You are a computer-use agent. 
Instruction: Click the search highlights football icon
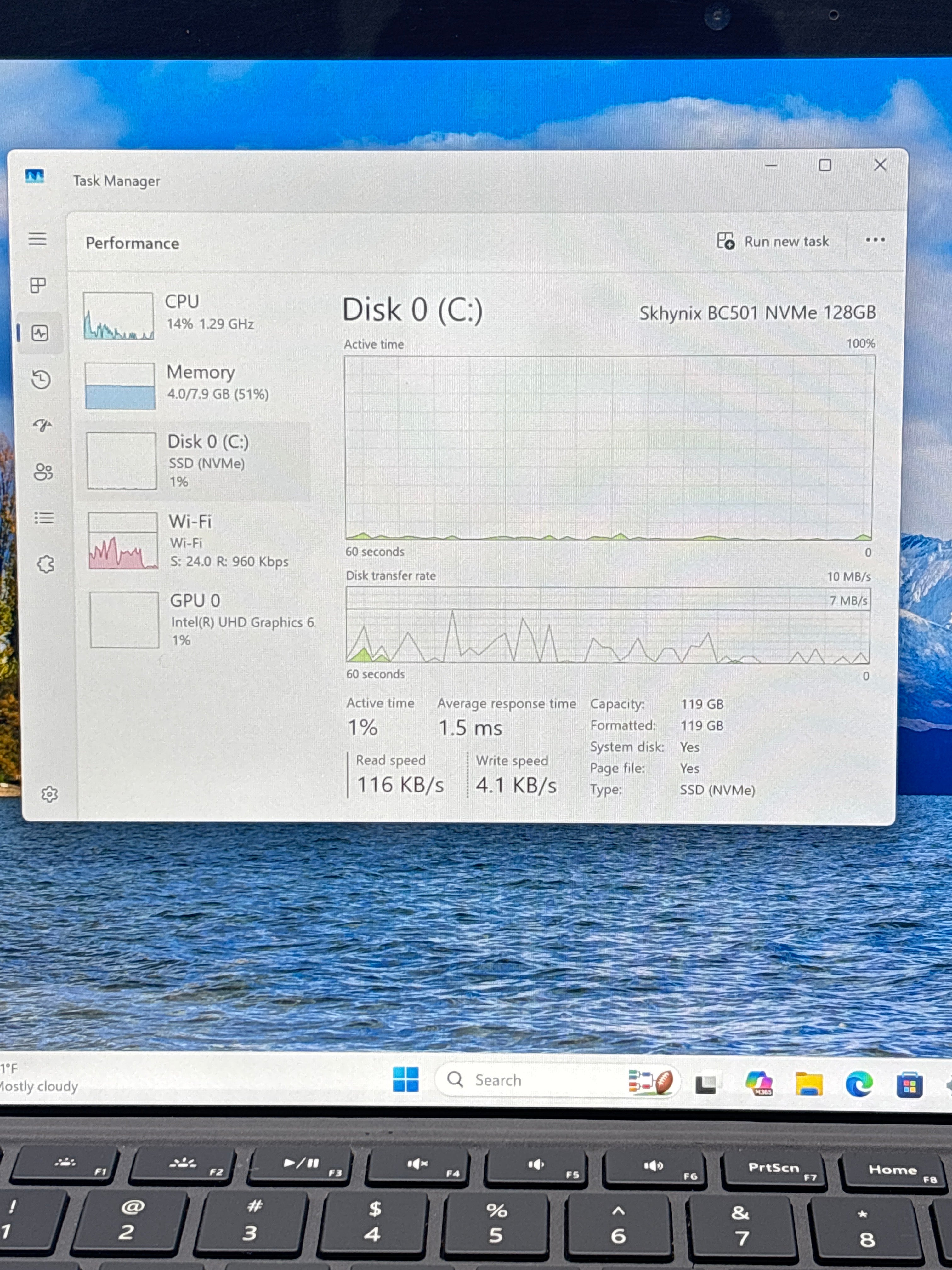coord(651,1082)
